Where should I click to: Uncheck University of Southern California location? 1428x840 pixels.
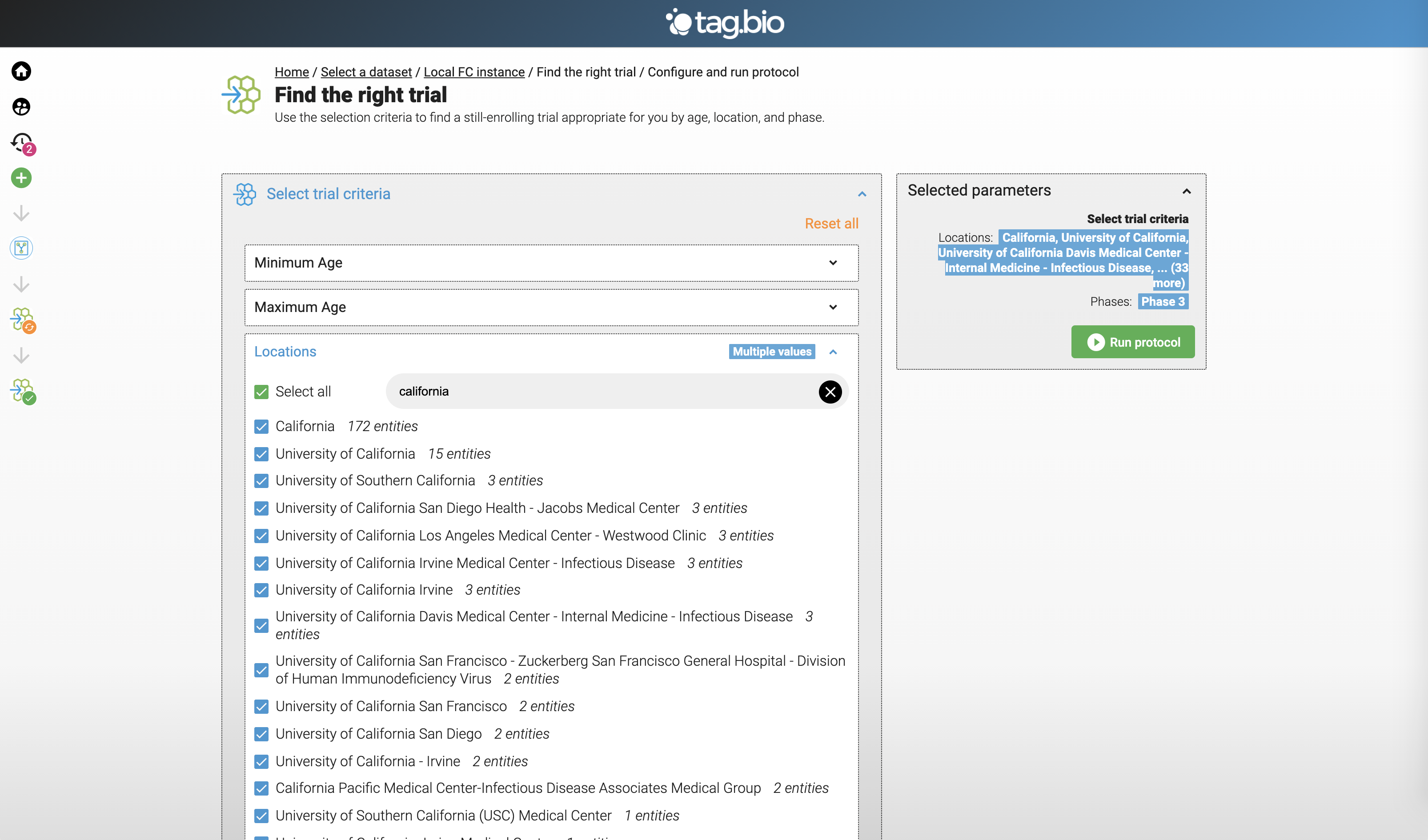point(261,481)
